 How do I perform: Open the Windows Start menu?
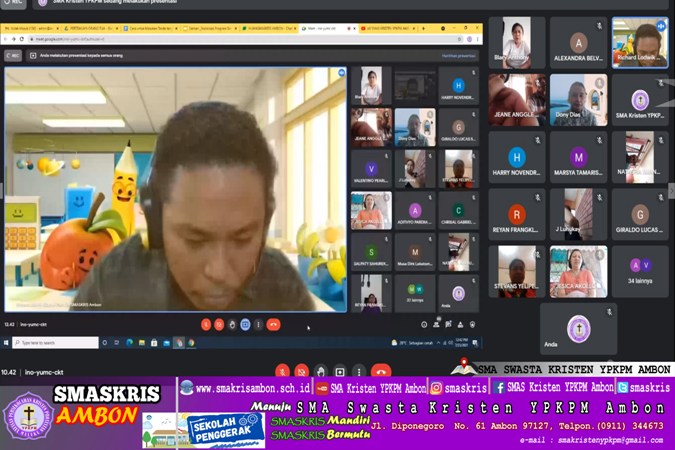(6, 343)
